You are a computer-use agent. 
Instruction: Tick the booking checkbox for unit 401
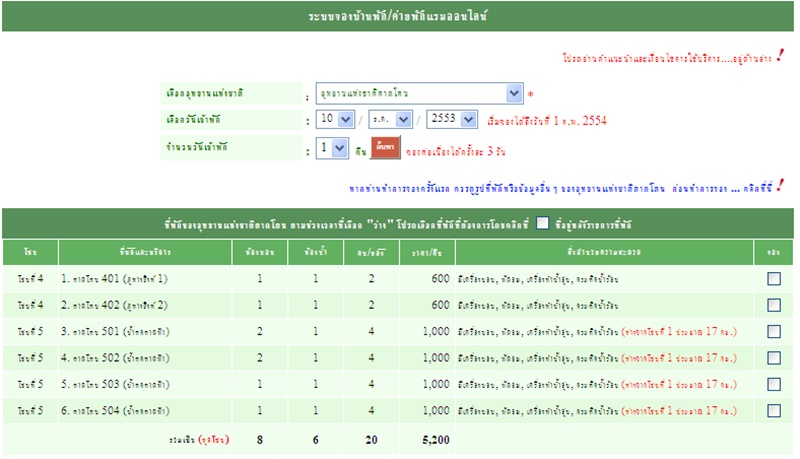(x=774, y=279)
